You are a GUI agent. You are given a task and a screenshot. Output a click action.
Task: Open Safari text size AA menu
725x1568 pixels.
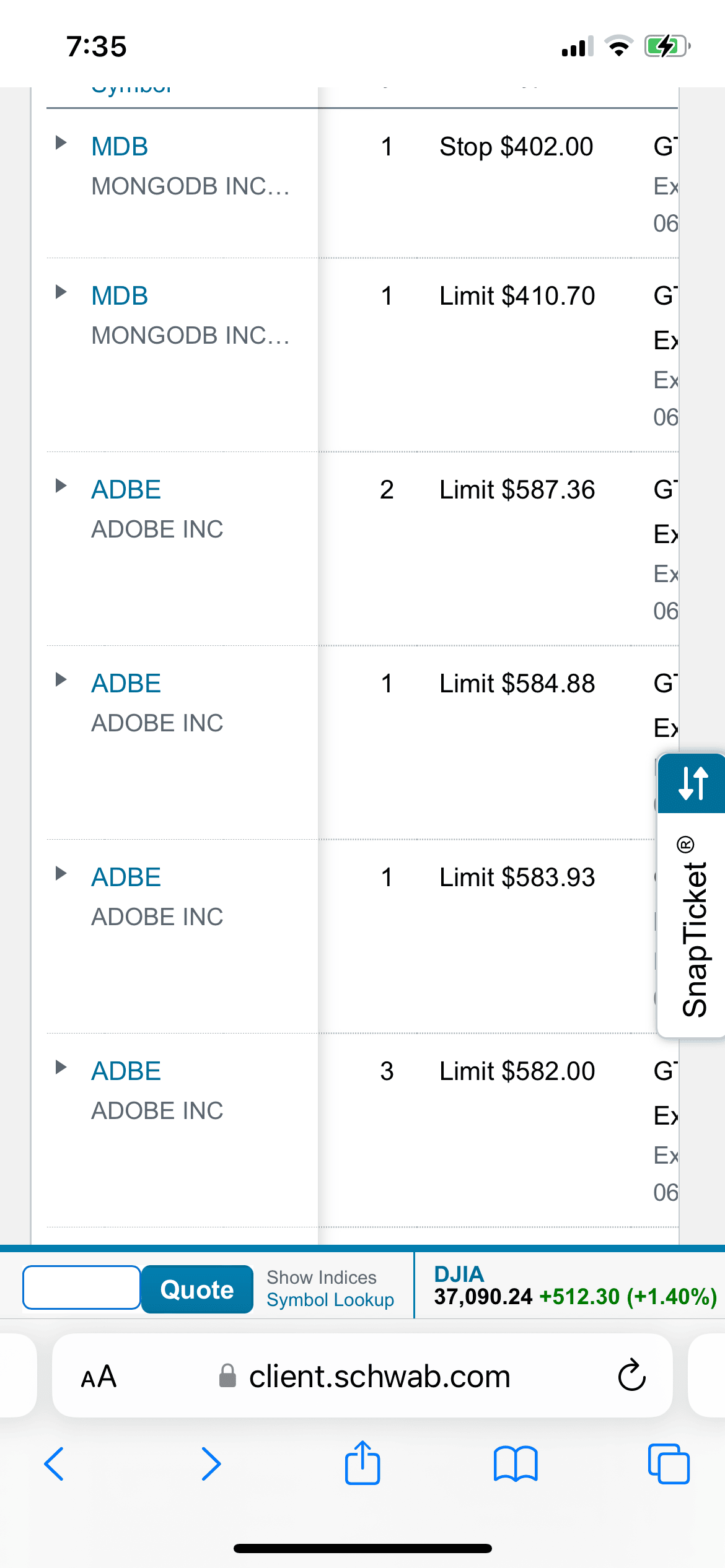coord(99,1377)
